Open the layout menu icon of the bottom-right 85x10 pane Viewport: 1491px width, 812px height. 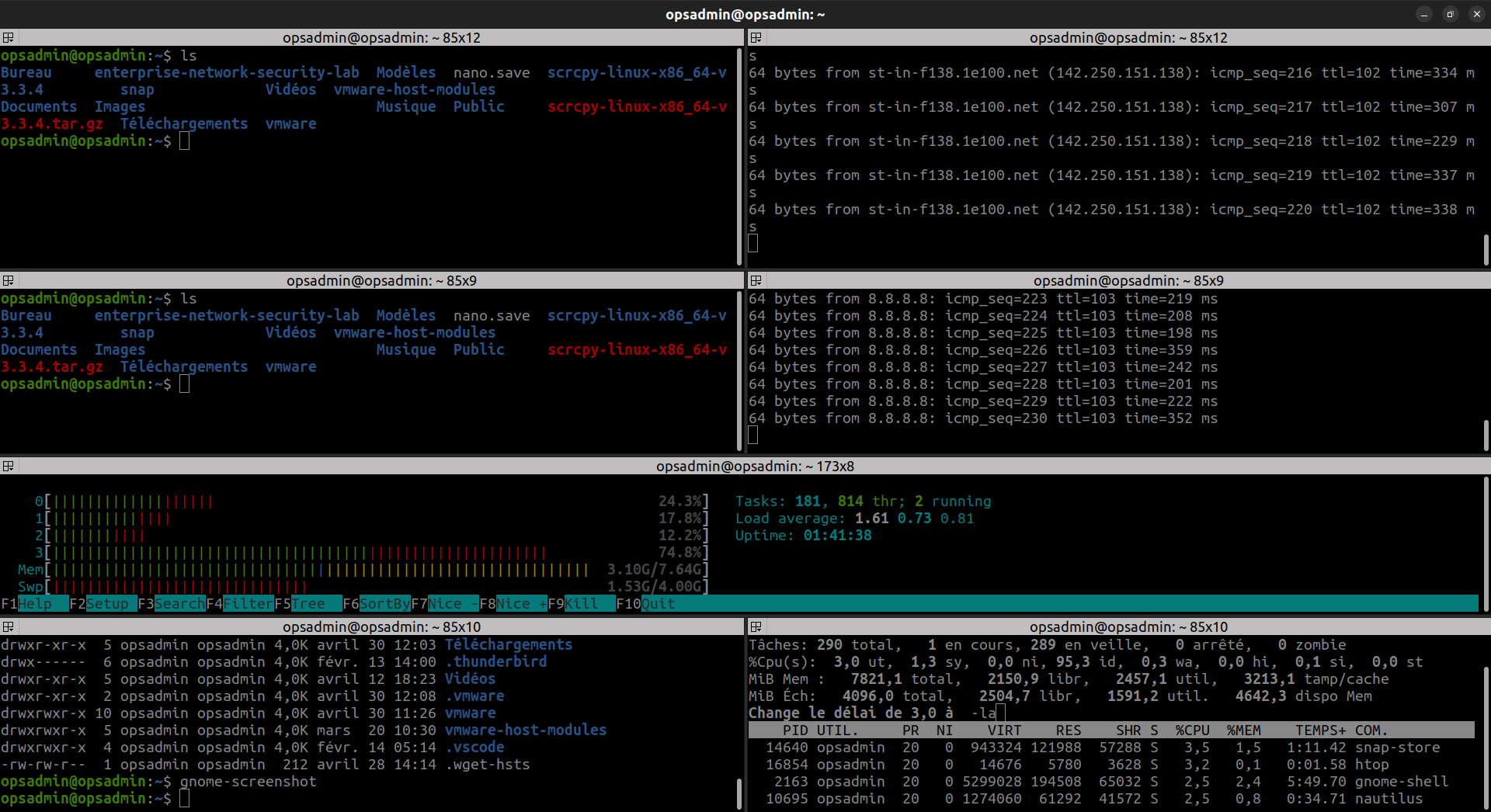tap(756, 626)
